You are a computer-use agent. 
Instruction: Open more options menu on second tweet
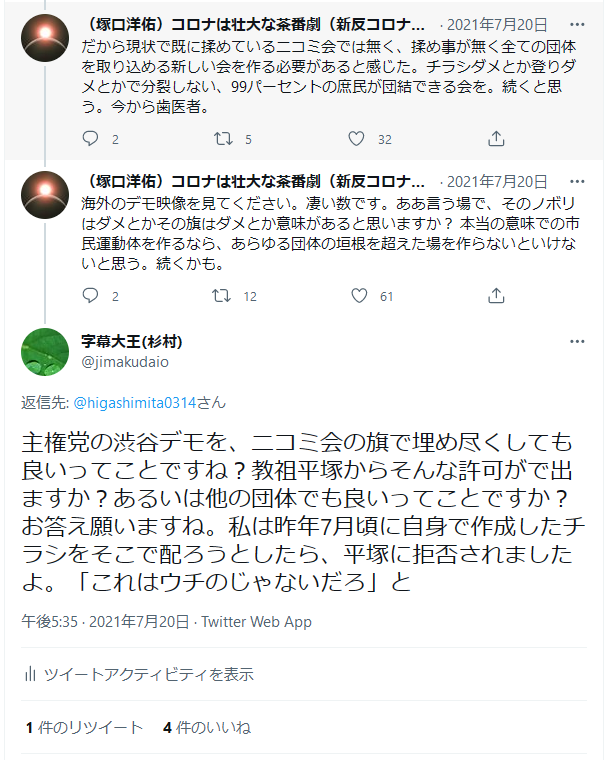tap(578, 181)
